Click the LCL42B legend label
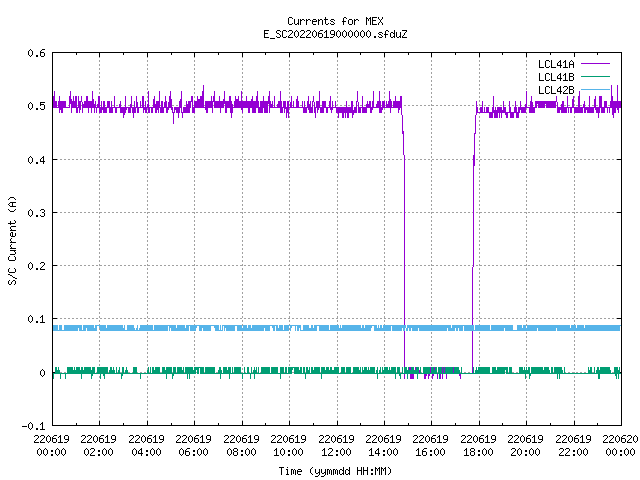Screen dimensions: 640x480 click(556, 90)
